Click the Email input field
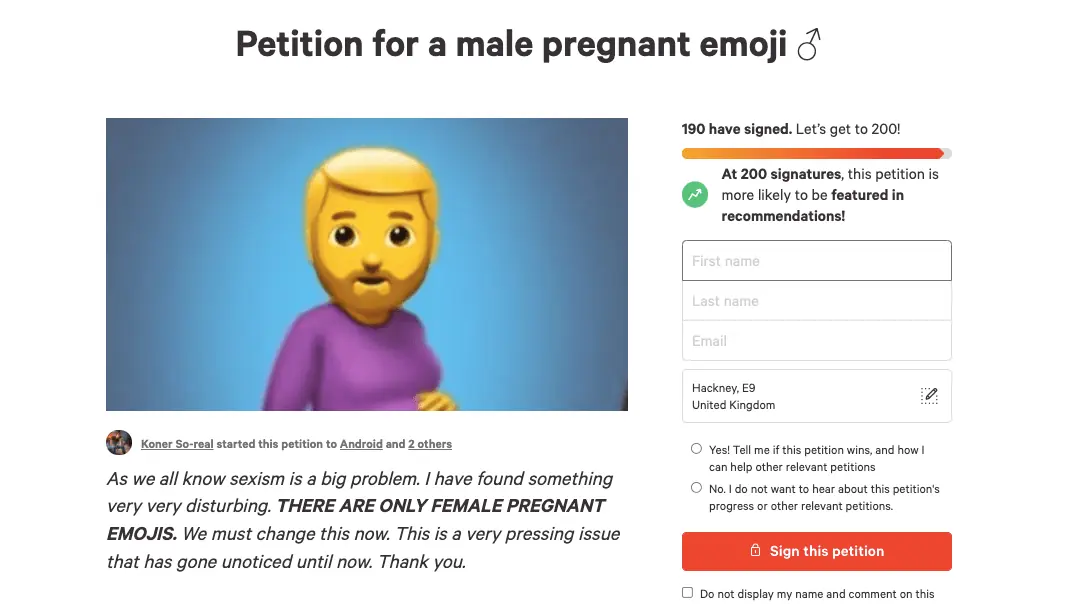Viewport: 1075px width, 604px height. tap(816, 341)
